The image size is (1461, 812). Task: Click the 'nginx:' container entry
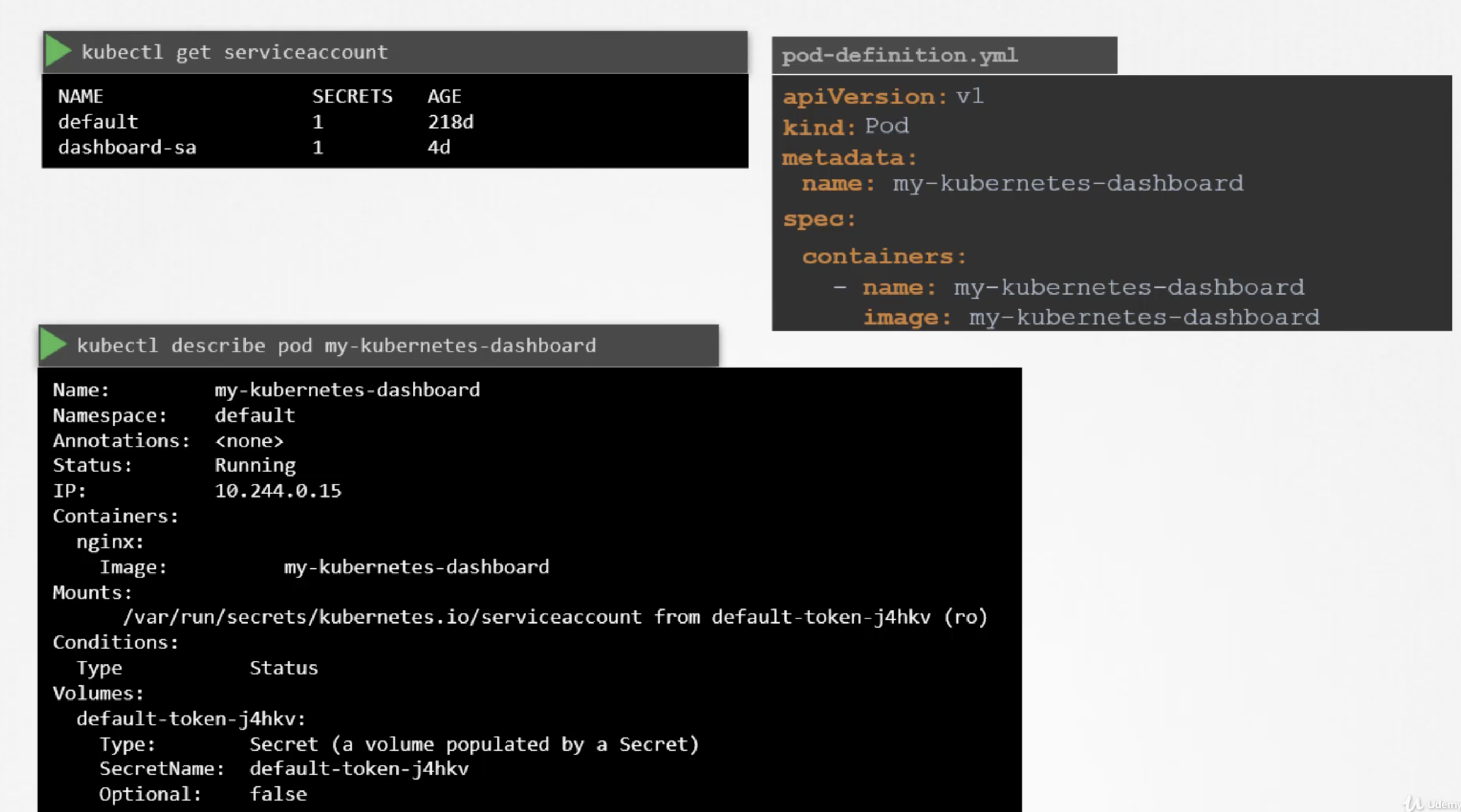pyautogui.click(x=110, y=543)
